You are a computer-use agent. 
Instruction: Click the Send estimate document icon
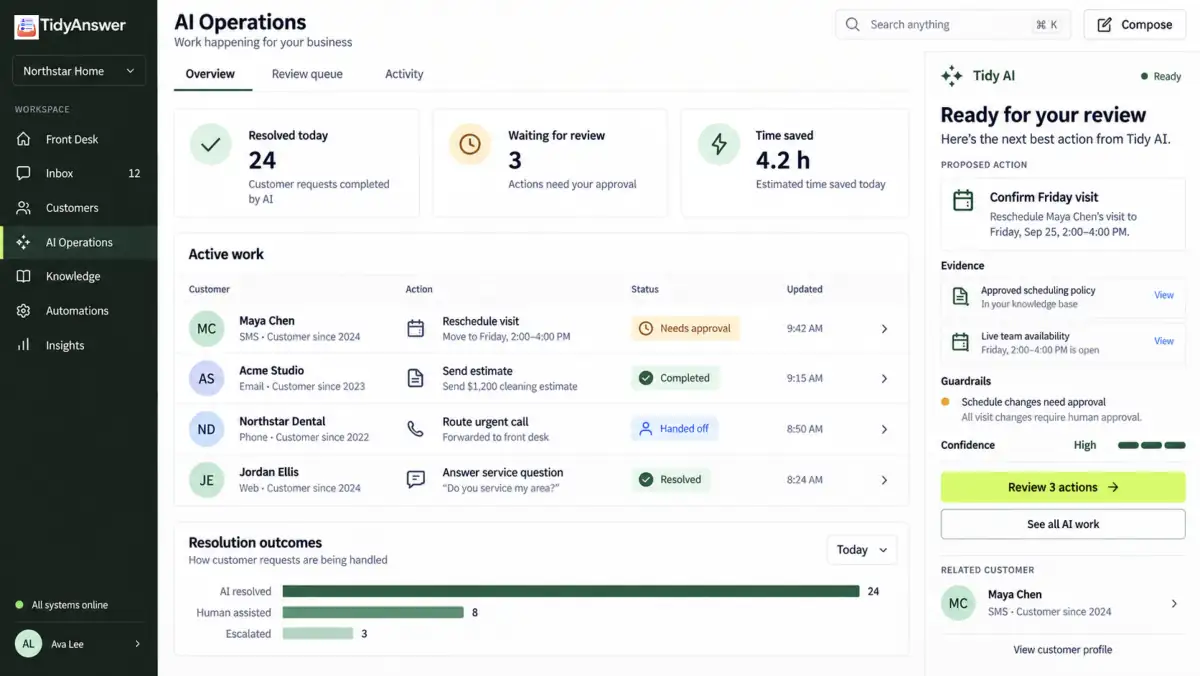tap(415, 378)
